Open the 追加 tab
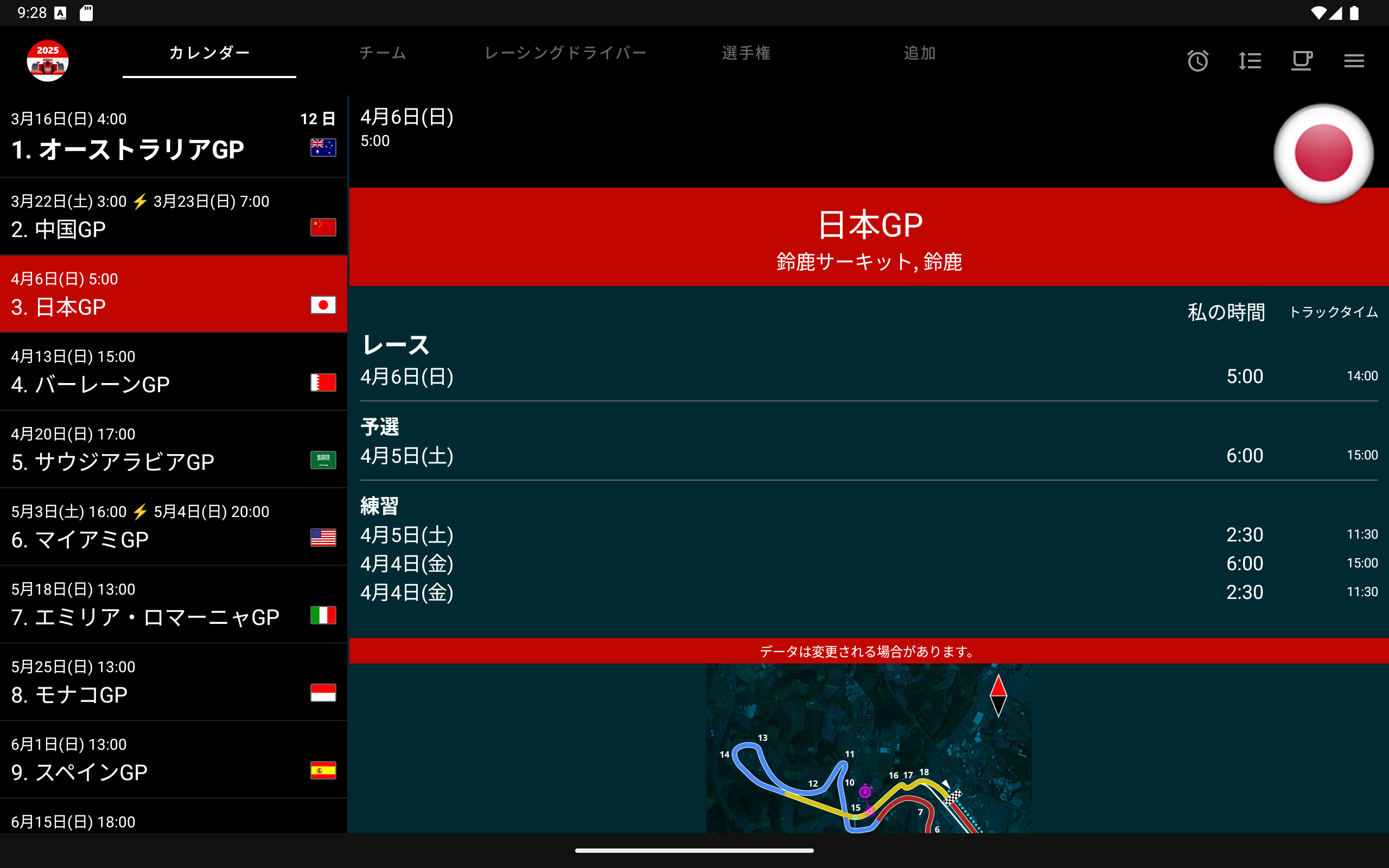Screen dimensions: 1389x868 (920, 53)
